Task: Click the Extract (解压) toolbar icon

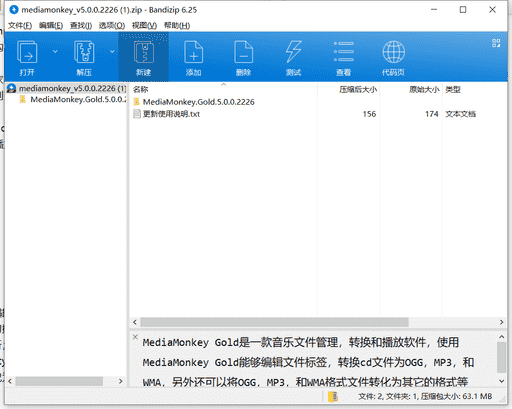Action: [84, 57]
